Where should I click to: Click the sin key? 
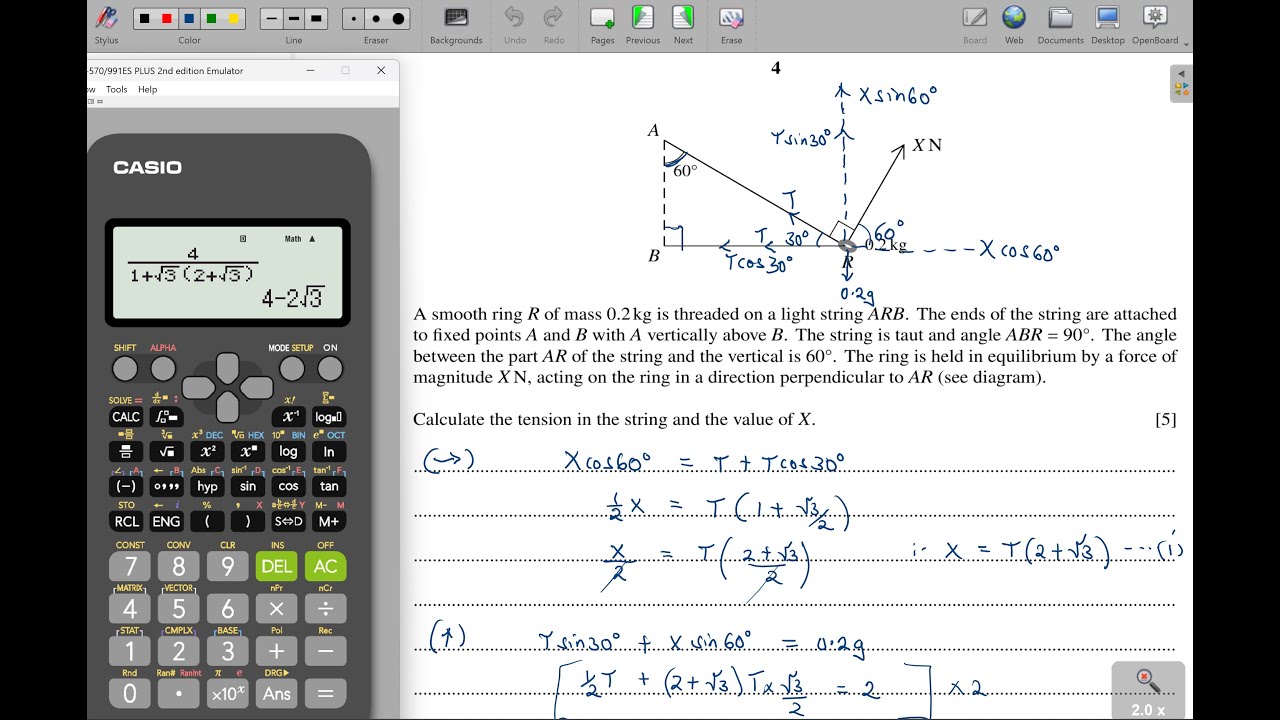tap(248, 486)
